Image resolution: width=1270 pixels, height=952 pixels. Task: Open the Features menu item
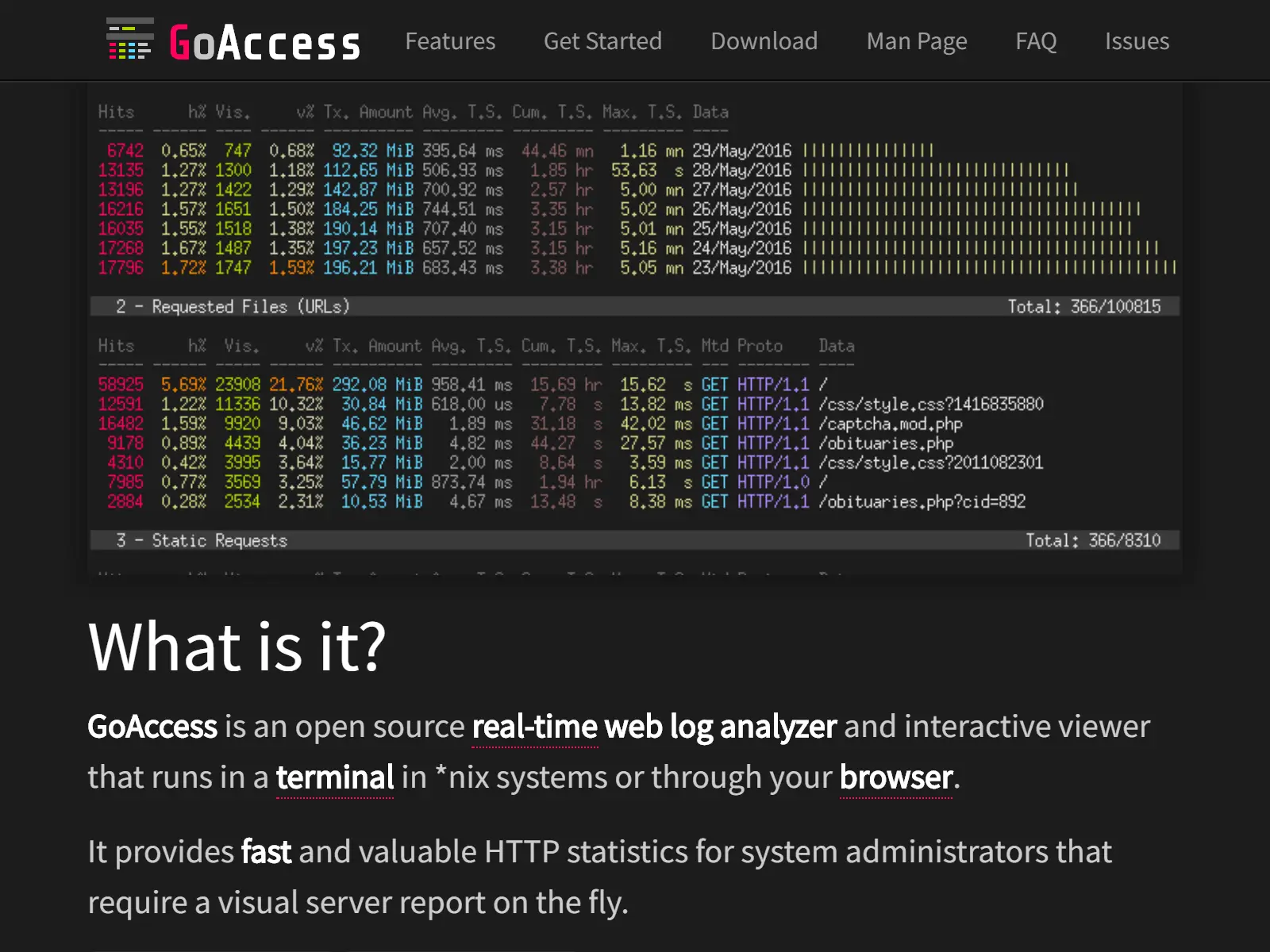[x=450, y=41]
